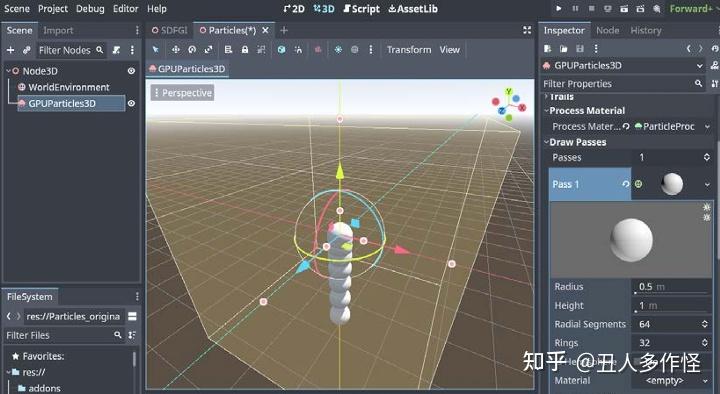Open the Perspective viewport menu
720x394 pixels.
182,93
